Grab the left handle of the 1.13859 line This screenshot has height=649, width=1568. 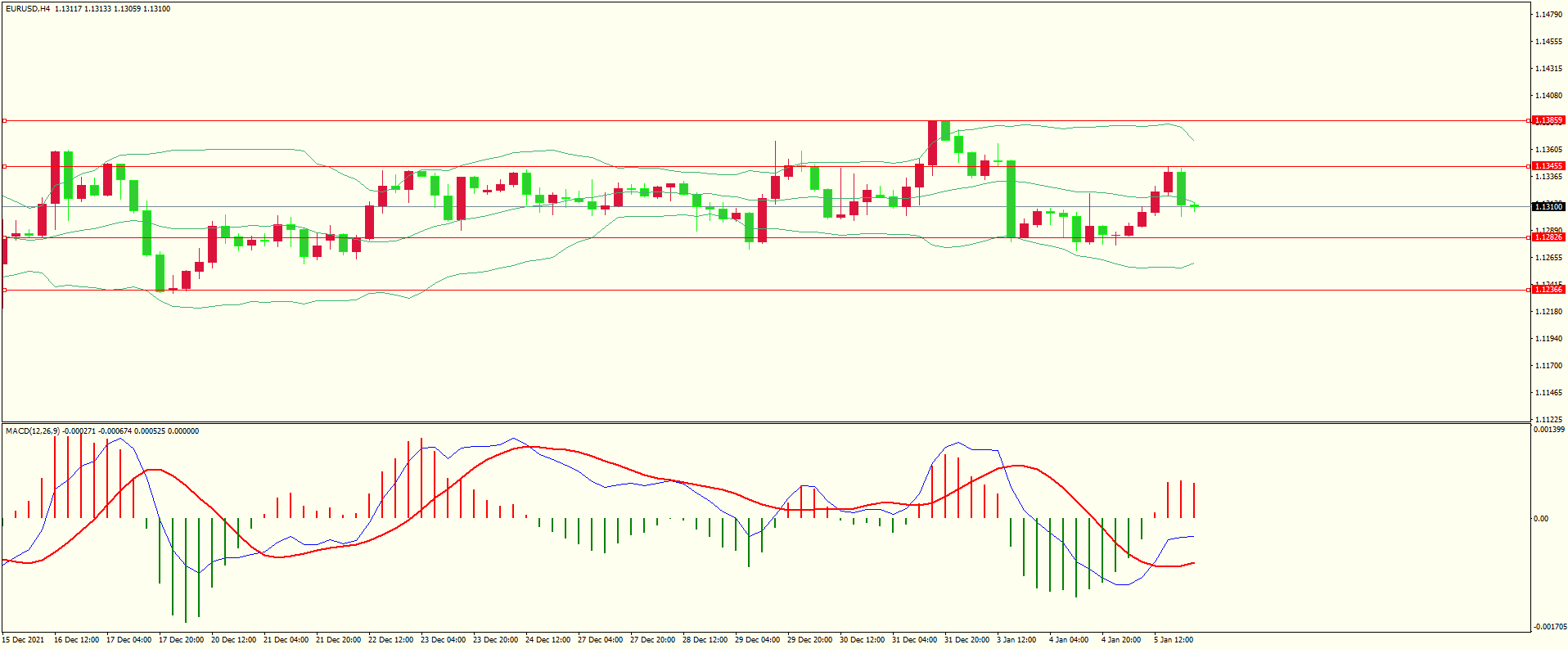coord(5,120)
